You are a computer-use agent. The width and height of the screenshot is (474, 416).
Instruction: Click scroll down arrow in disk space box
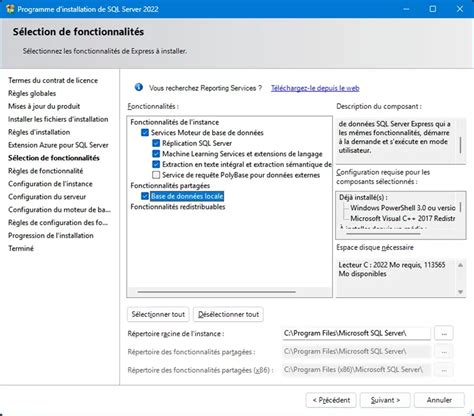tap(460, 292)
